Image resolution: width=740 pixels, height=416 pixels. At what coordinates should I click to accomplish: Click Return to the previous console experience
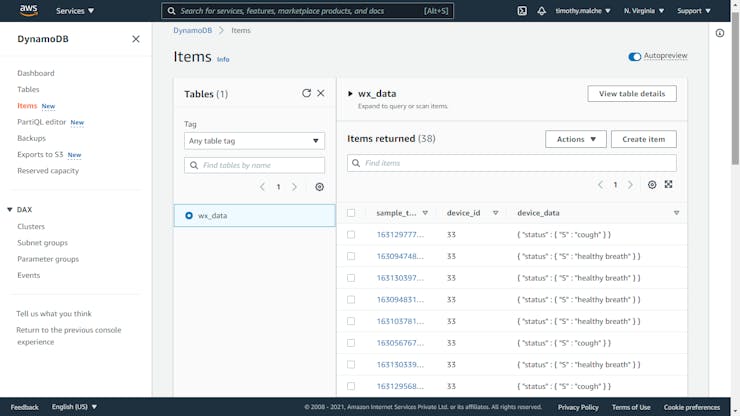tap(69, 336)
